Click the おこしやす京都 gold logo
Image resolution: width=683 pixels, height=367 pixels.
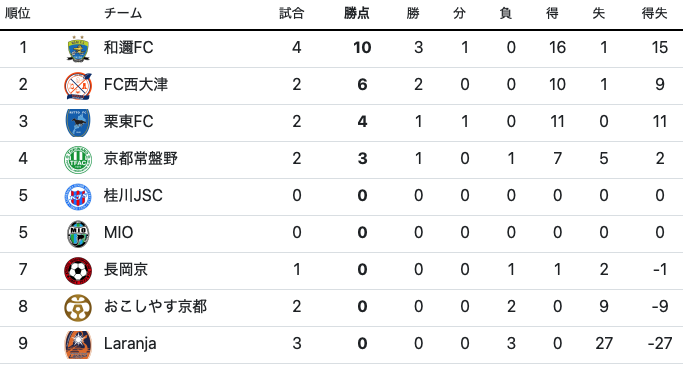point(78,308)
